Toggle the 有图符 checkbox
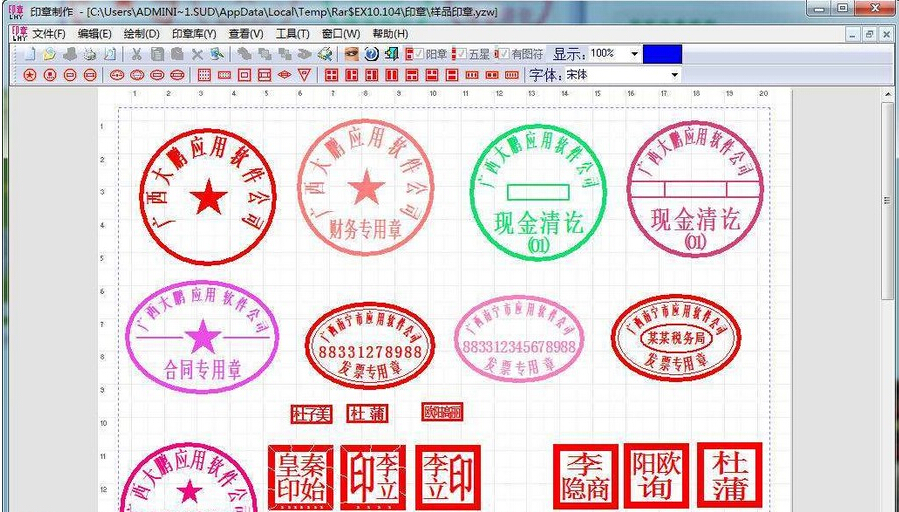 [x=504, y=54]
